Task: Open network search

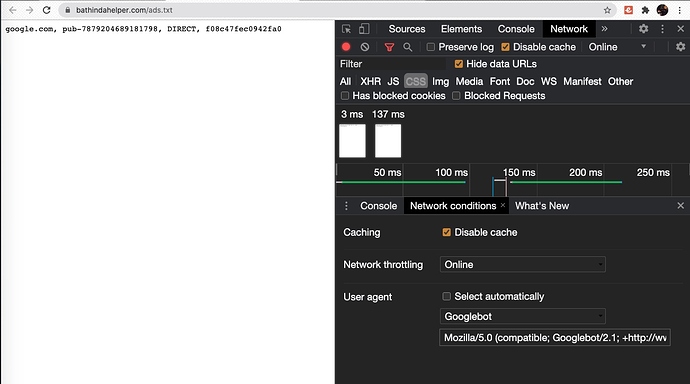Action: [x=407, y=47]
